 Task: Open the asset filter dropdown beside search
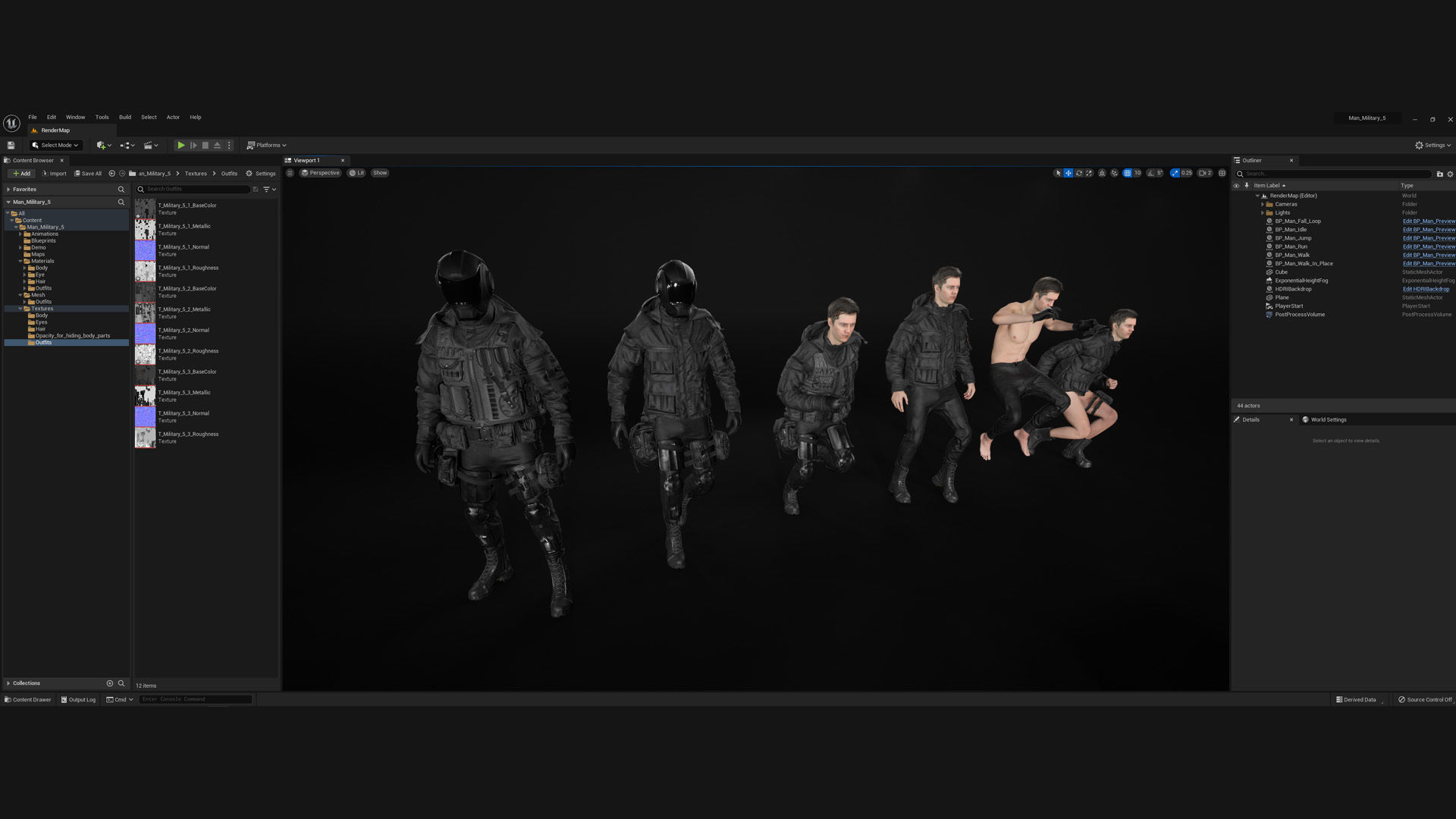click(x=269, y=189)
